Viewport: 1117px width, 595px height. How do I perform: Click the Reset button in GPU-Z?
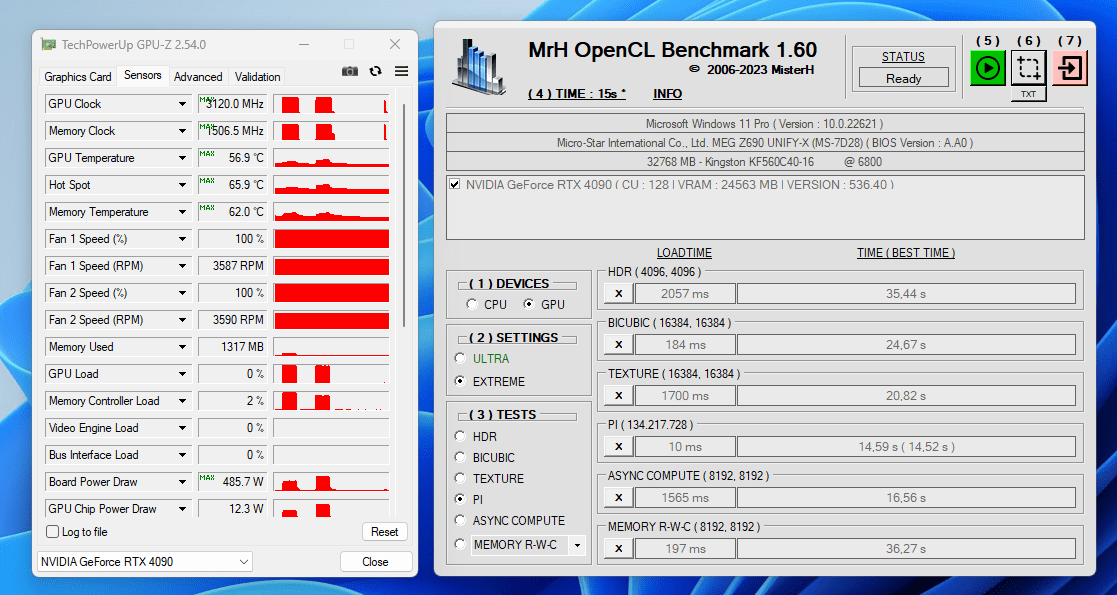click(x=385, y=532)
